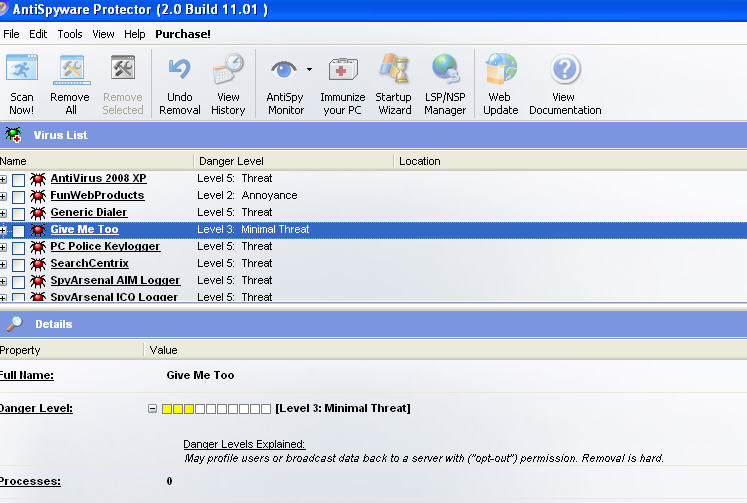Expand the AntiVirus 2008 XP tree node

[3, 180]
